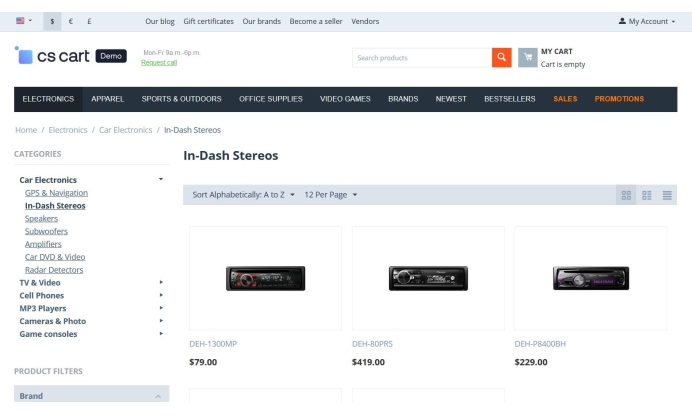Click MY CART label
Viewport: 692px width, 415px height.
(x=557, y=52)
